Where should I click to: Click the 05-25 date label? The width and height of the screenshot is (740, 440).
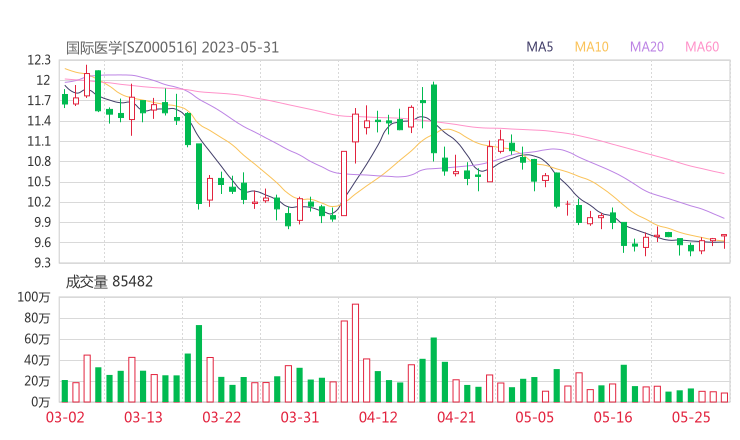[x=691, y=418]
